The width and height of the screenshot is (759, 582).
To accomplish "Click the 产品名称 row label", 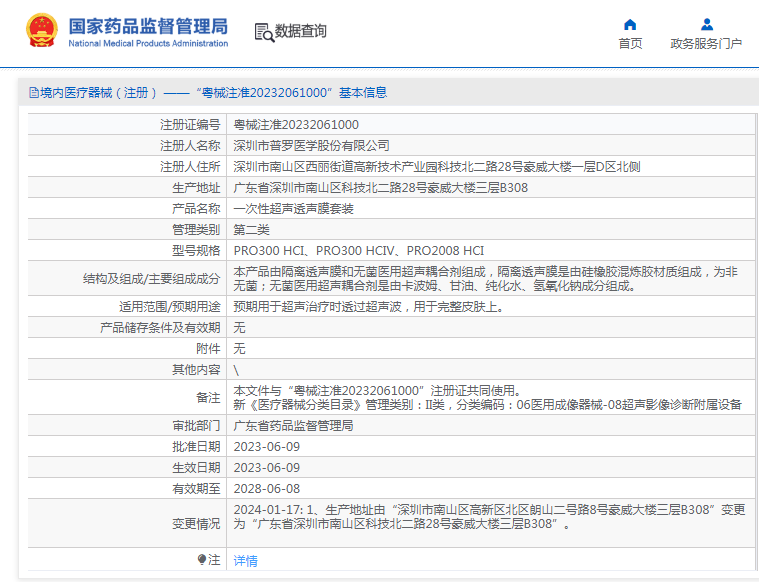I will click(196, 209).
